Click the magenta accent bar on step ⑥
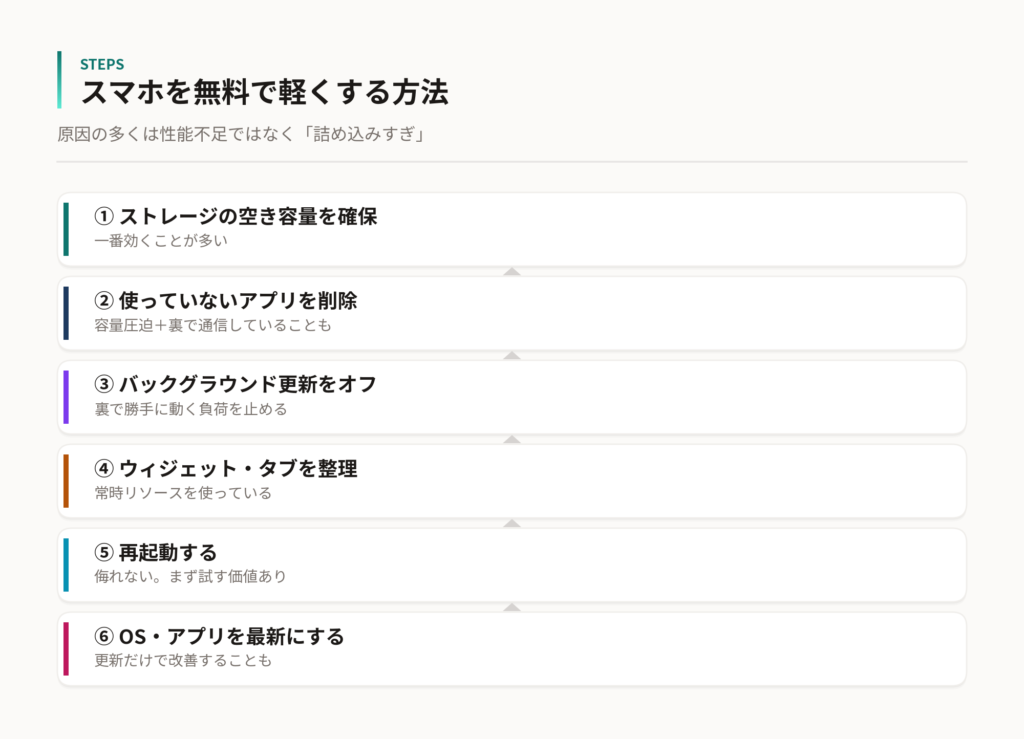 pyautogui.click(x=66, y=649)
